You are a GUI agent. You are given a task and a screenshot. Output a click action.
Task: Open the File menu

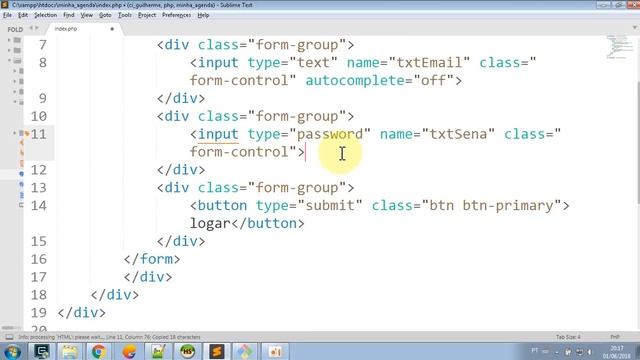click(7, 15)
